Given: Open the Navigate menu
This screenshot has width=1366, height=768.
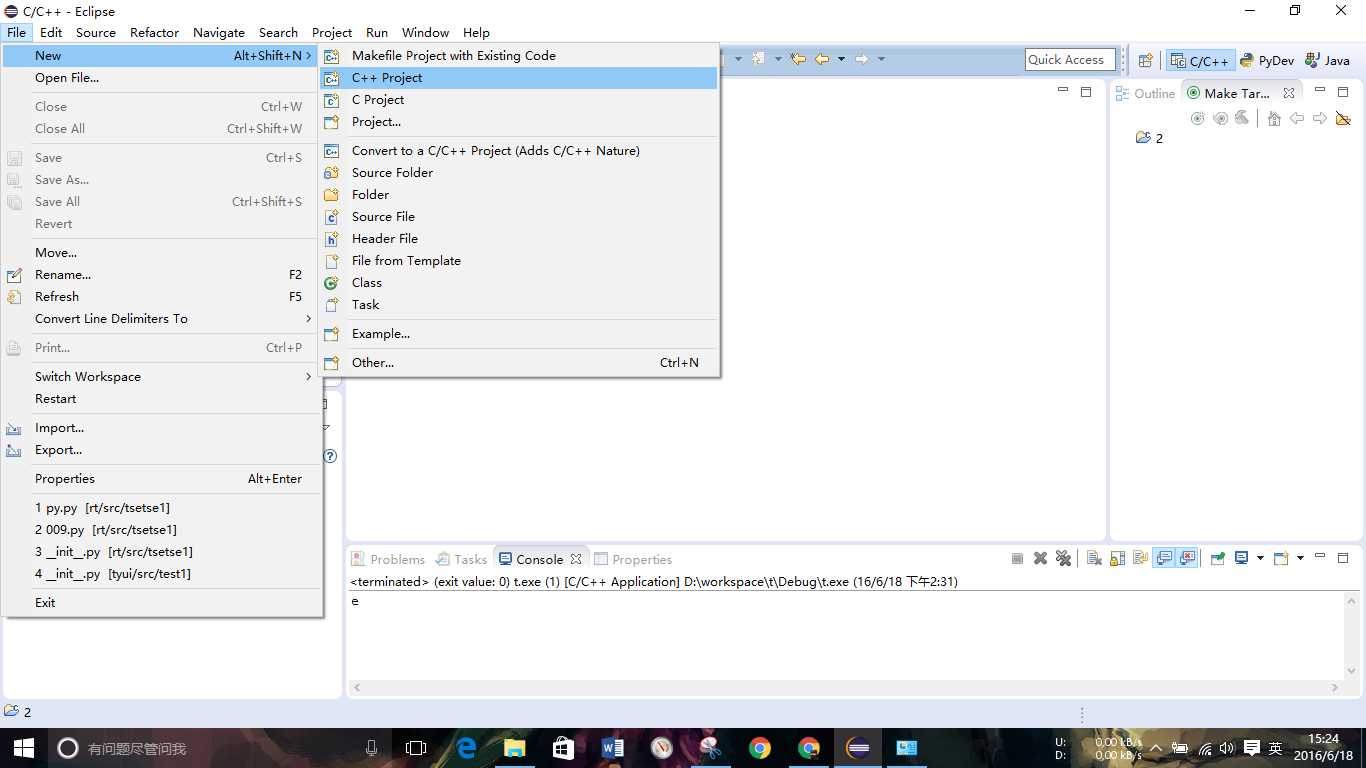Looking at the screenshot, I should 218,32.
